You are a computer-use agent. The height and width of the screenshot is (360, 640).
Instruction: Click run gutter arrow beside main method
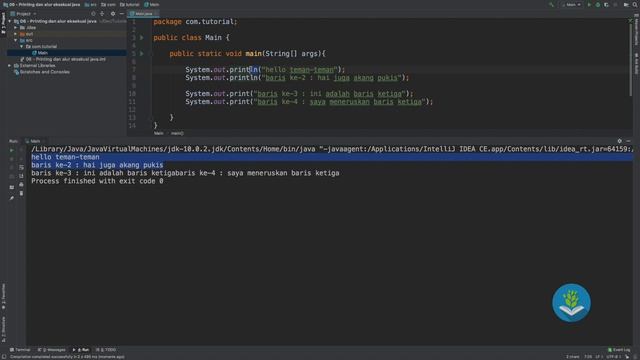(142, 53)
